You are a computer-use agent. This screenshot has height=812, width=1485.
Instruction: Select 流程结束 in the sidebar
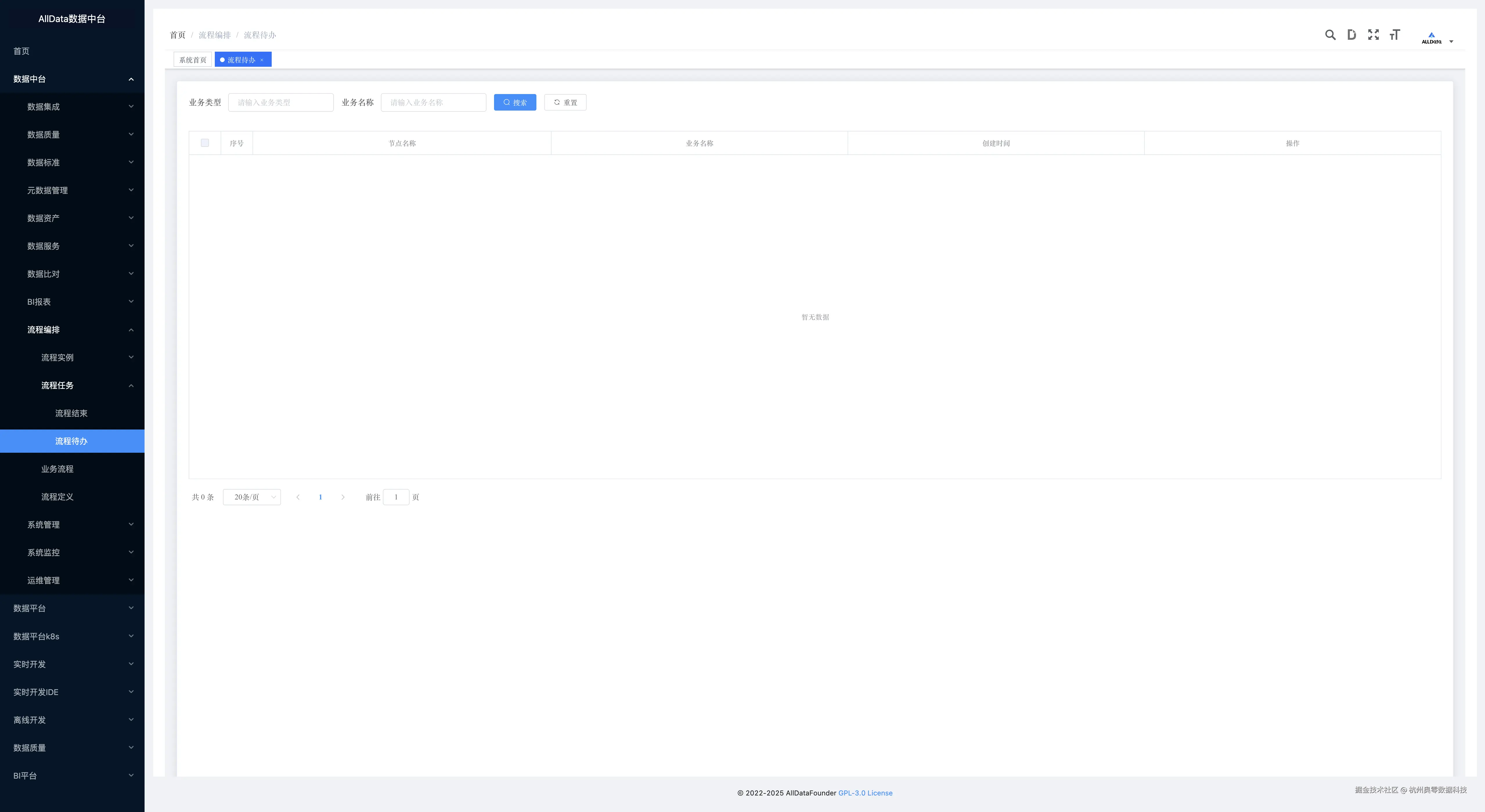[x=71, y=413]
